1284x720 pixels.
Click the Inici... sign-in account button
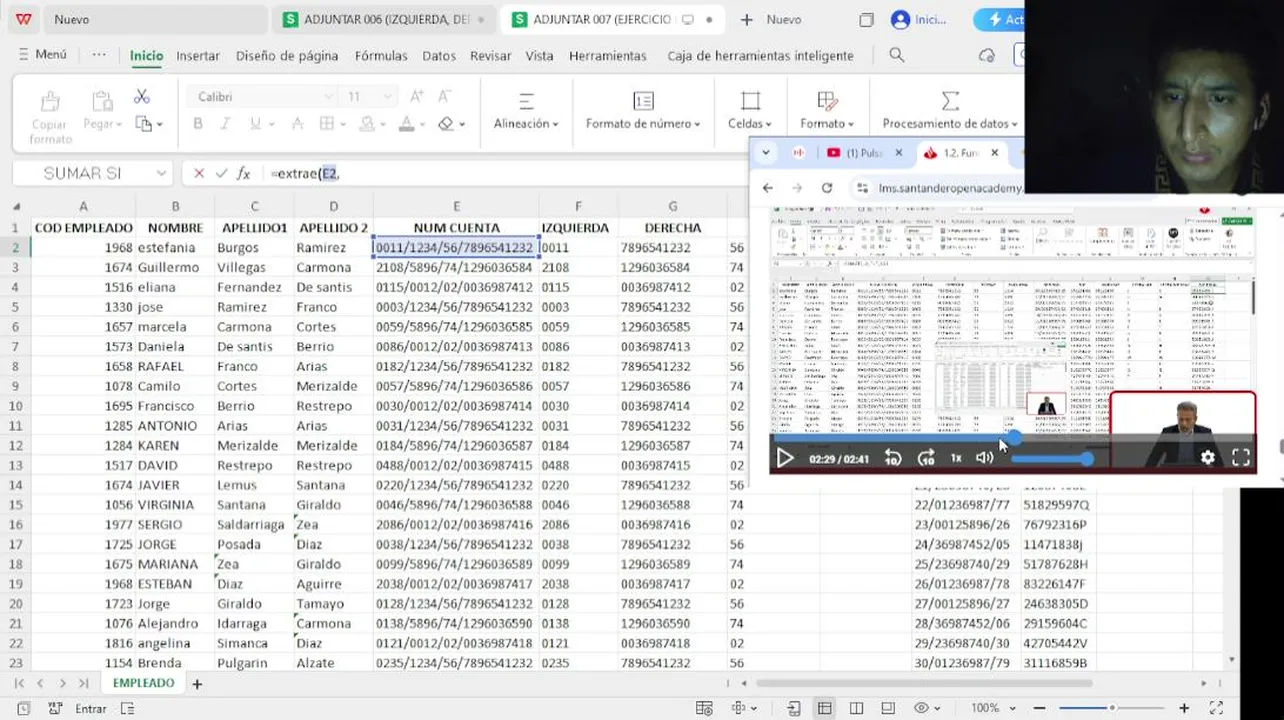click(918, 19)
